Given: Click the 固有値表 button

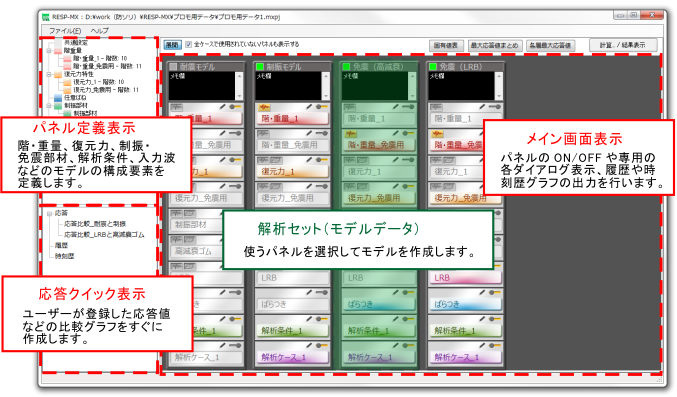Looking at the screenshot, I should pyautogui.click(x=446, y=45).
